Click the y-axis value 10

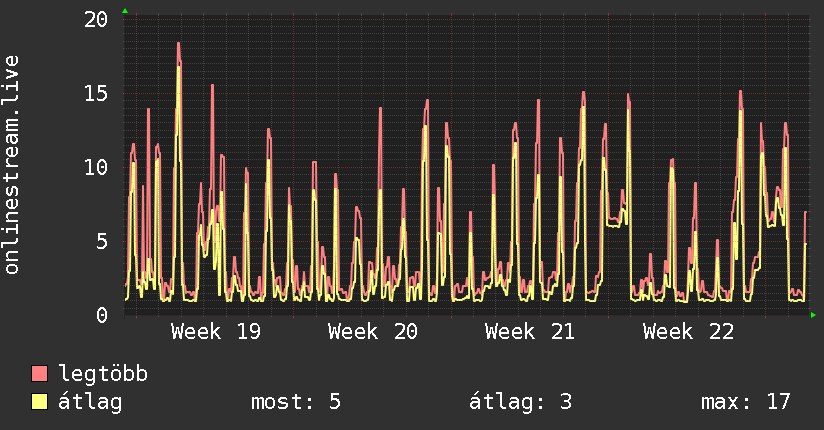(96, 168)
